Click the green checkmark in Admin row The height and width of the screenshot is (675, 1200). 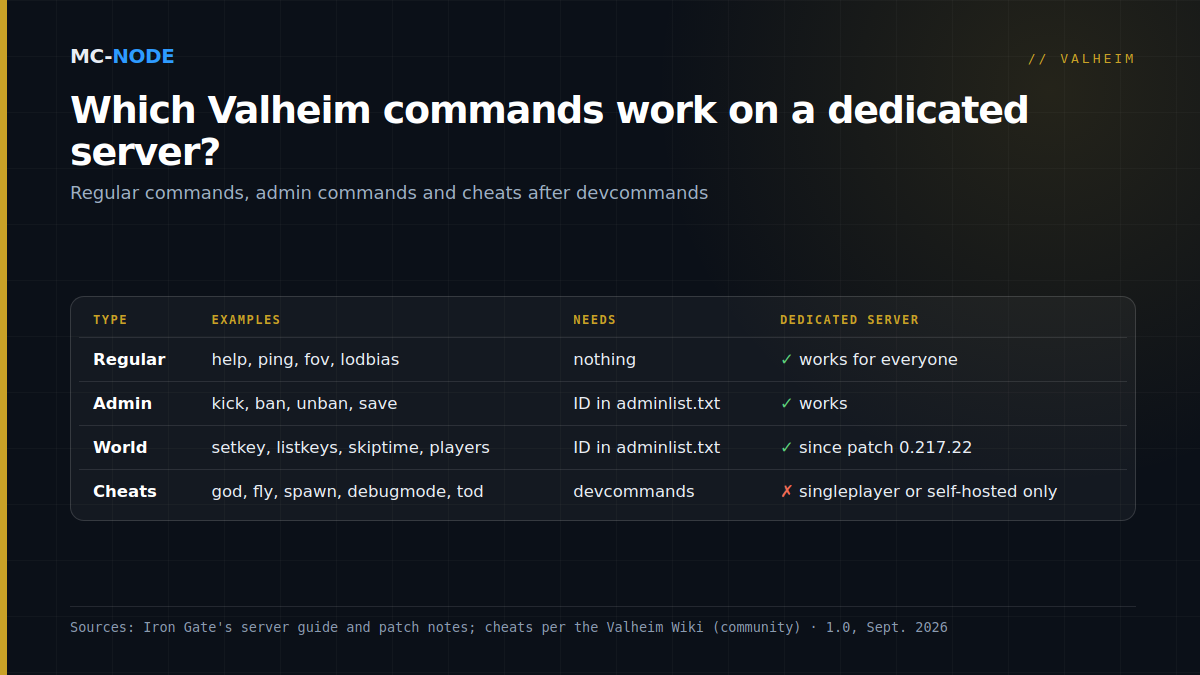(x=787, y=403)
